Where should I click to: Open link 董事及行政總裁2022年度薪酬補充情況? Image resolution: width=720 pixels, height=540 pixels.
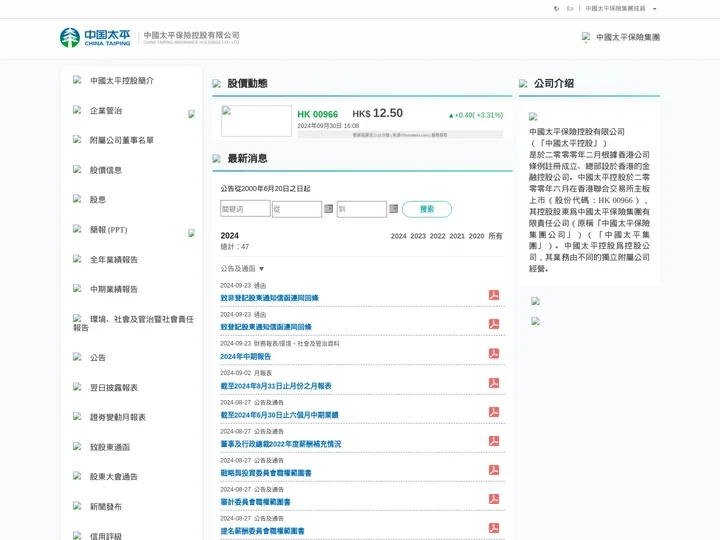281,444
